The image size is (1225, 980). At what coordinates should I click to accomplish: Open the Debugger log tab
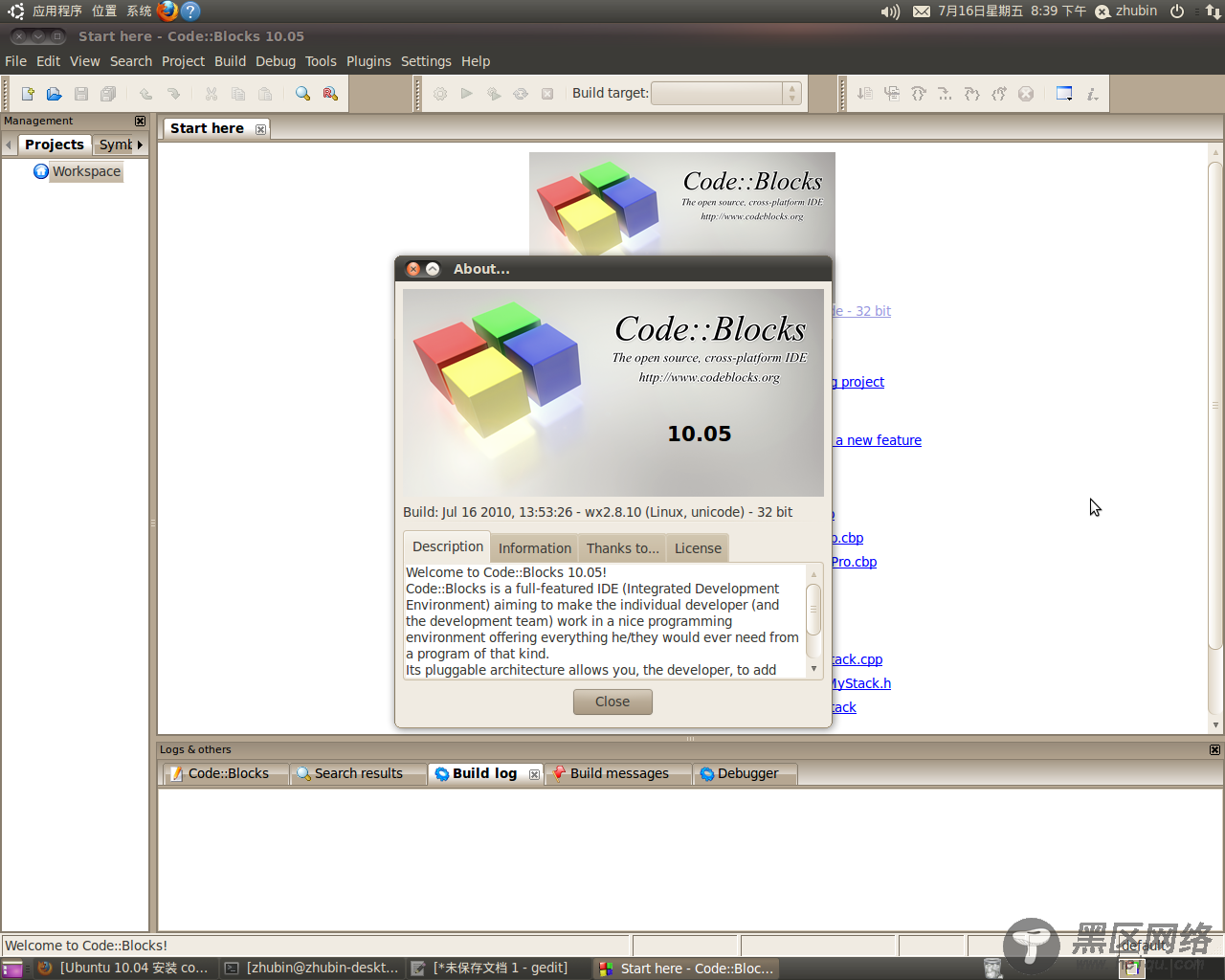coord(746,773)
